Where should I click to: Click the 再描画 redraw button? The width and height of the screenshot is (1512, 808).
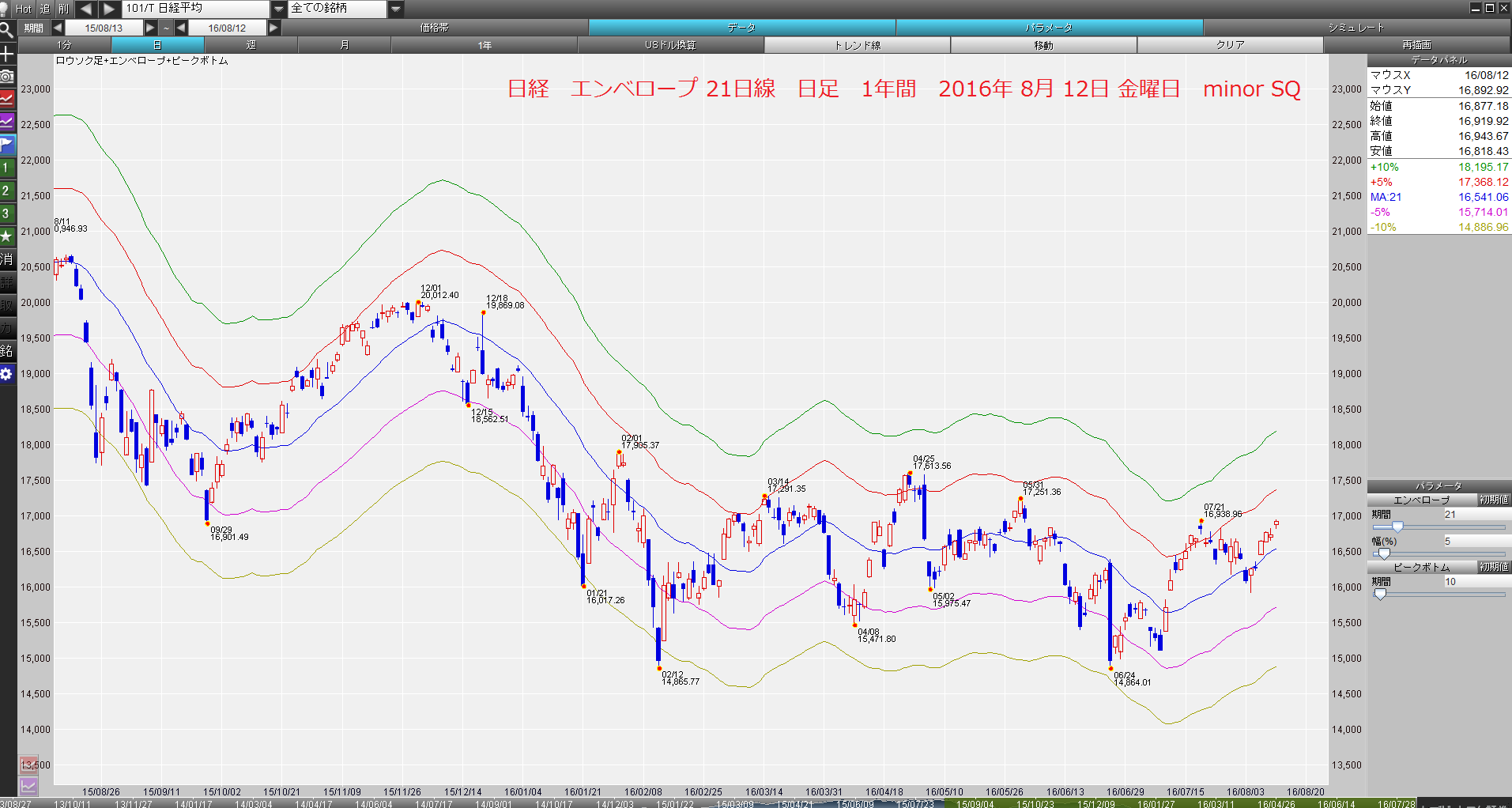click(1417, 45)
